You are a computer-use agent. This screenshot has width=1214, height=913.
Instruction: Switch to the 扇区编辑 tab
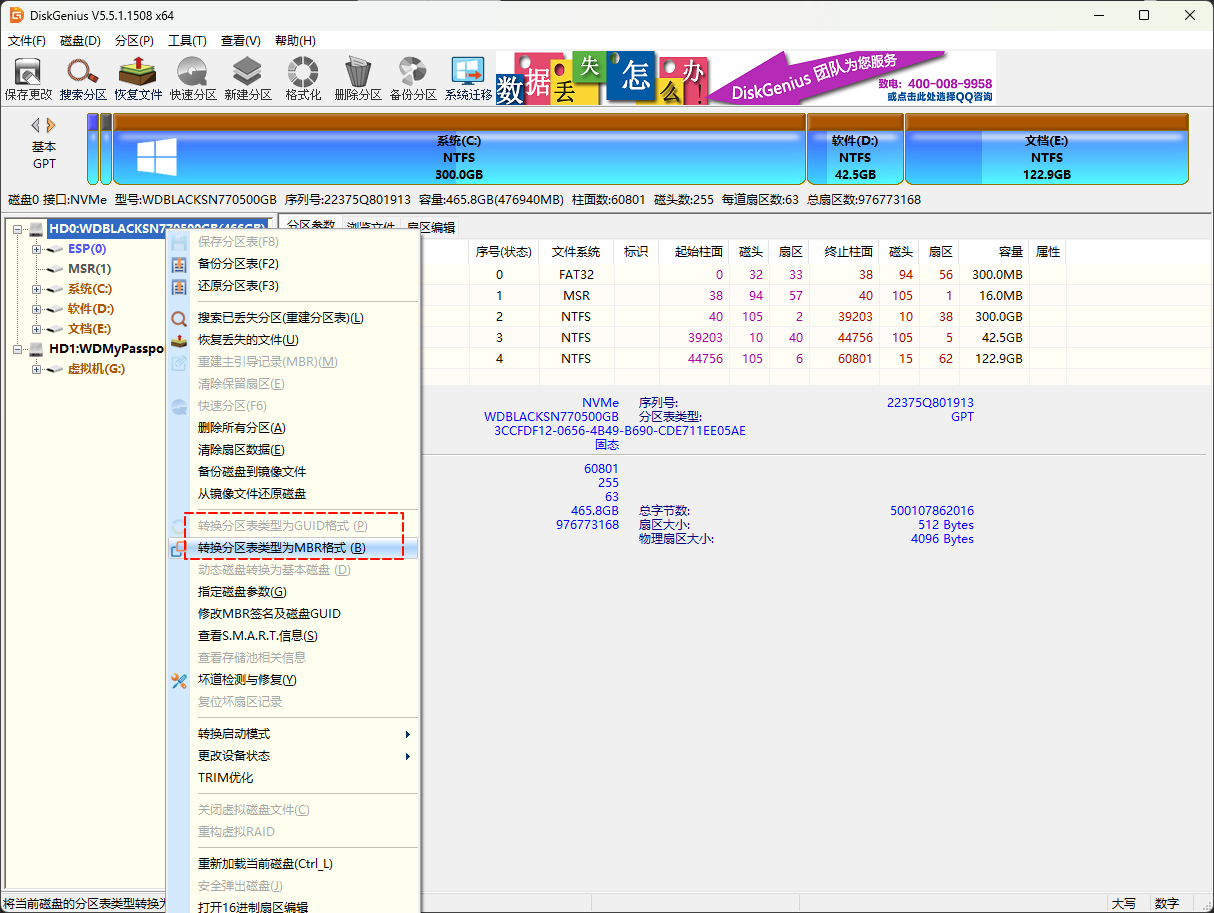(431, 227)
